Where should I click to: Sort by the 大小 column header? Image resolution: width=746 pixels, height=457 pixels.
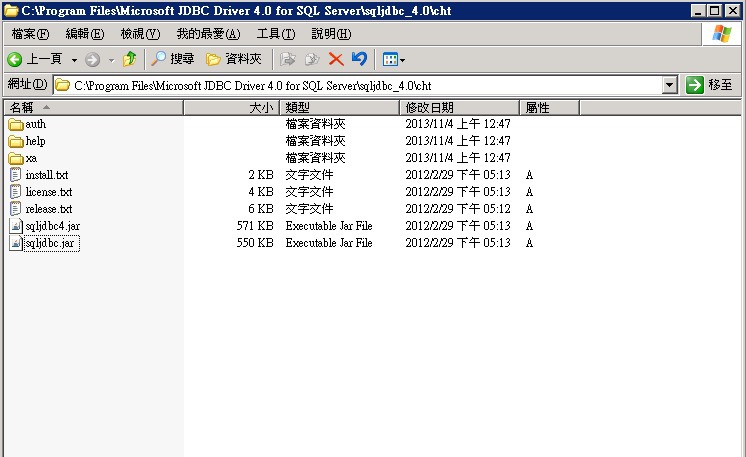[x=231, y=108]
